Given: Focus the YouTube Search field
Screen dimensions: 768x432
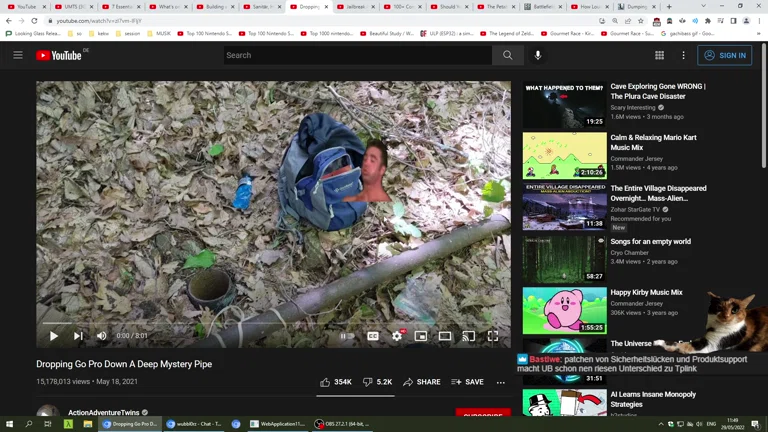Looking at the screenshot, I should [x=358, y=55].
